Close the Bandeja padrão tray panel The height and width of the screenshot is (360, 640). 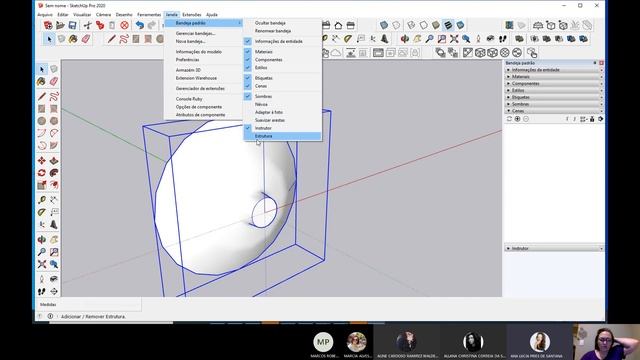pos(601,63)
